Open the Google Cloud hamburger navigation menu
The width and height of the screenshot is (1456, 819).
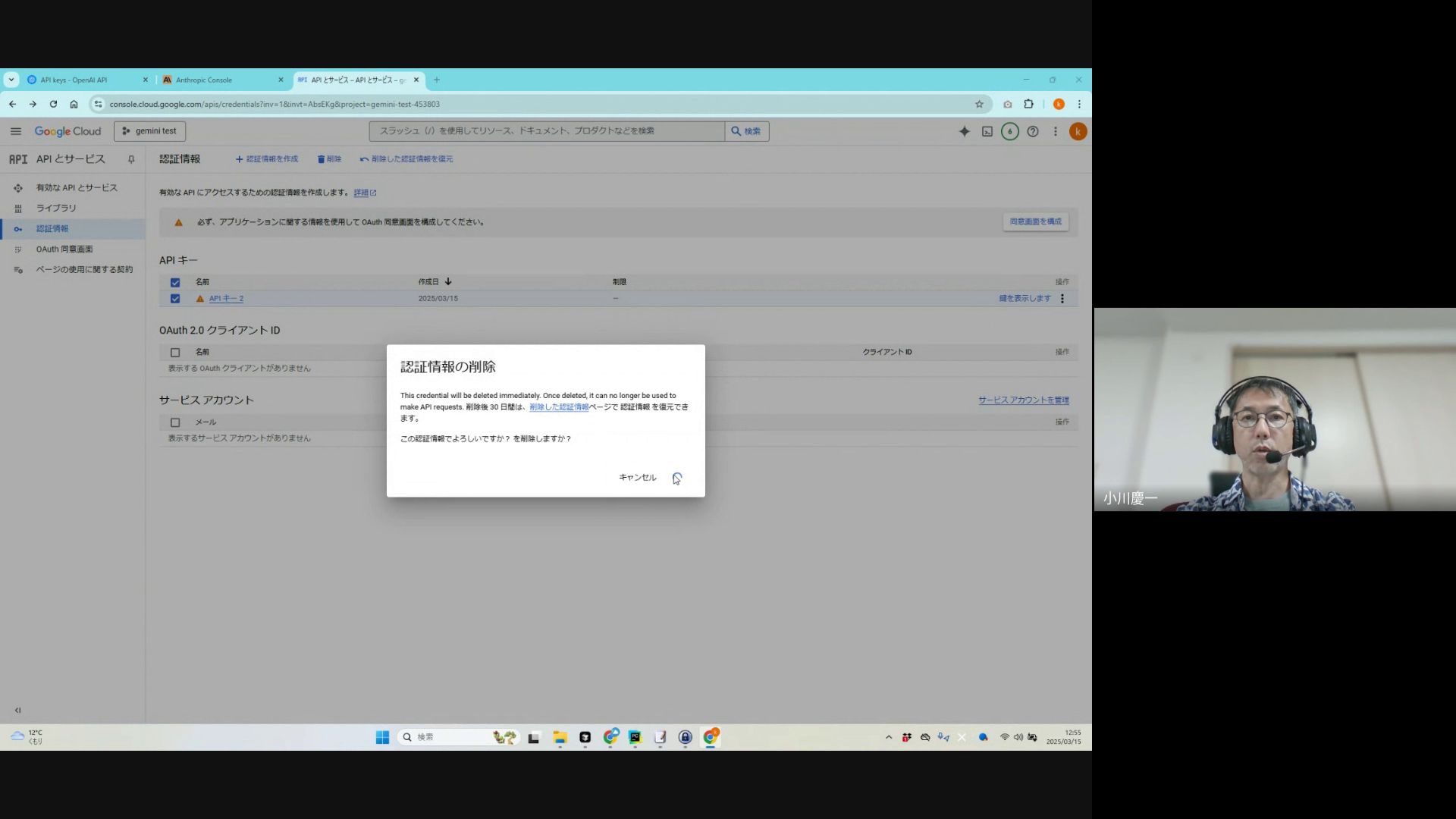[15, 131]
